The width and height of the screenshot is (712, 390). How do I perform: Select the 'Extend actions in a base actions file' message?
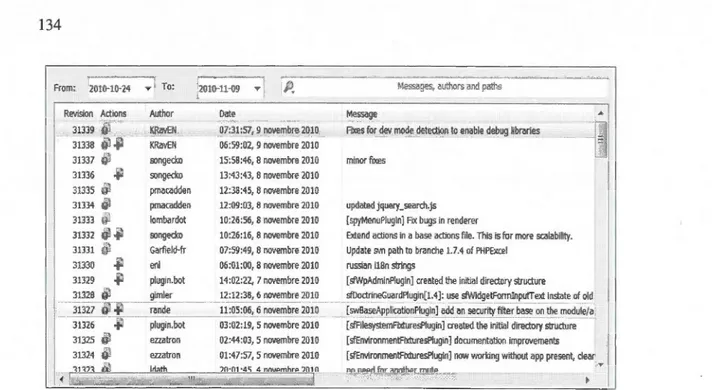pos(459,236)
